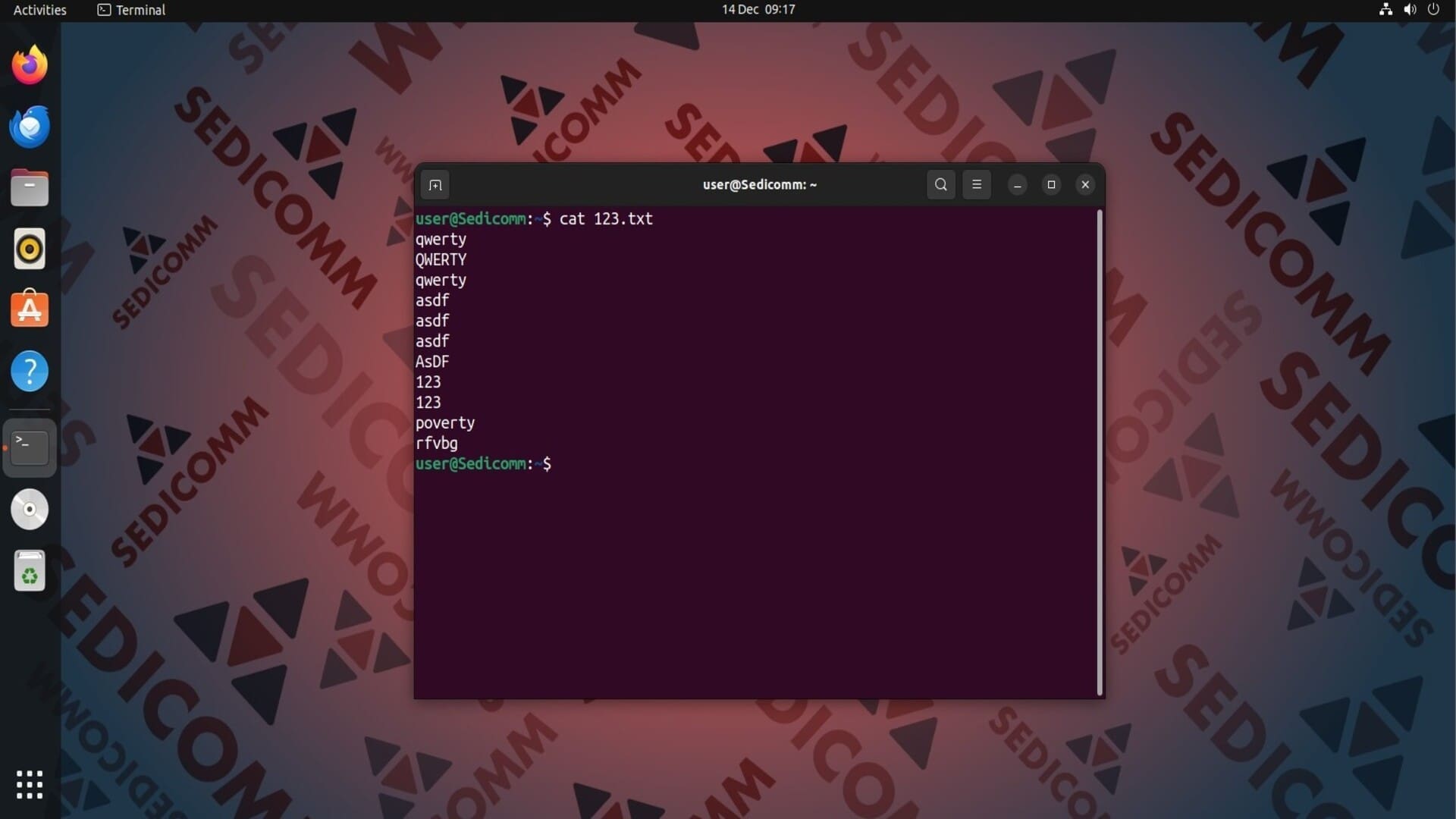Viewport: 1456px width, 819px height.
Task: Open the terminal hamburger menu
Action: 976,184
